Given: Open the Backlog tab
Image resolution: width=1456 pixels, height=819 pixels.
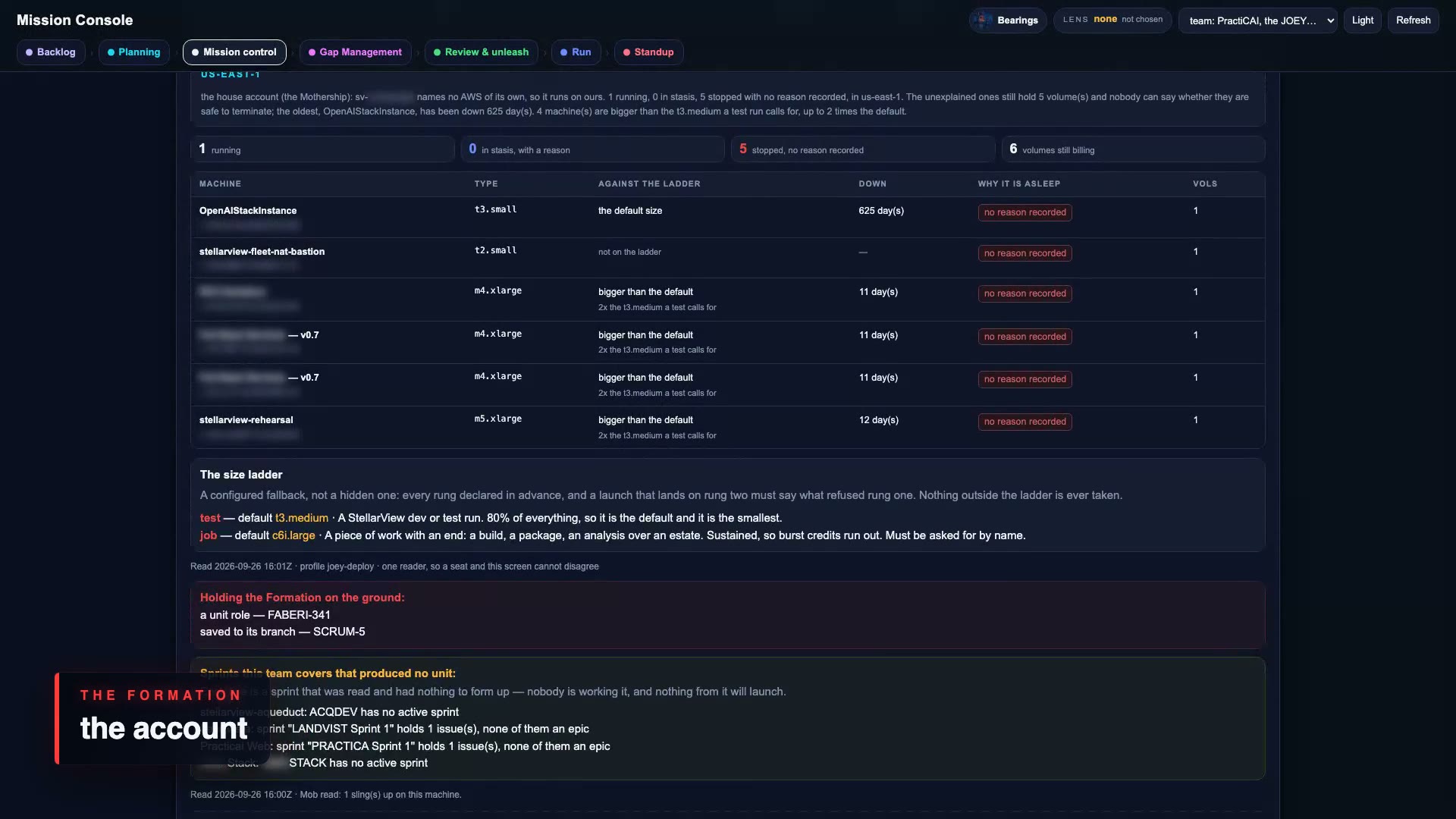Looking at the screenshot, I should [51, 52].
